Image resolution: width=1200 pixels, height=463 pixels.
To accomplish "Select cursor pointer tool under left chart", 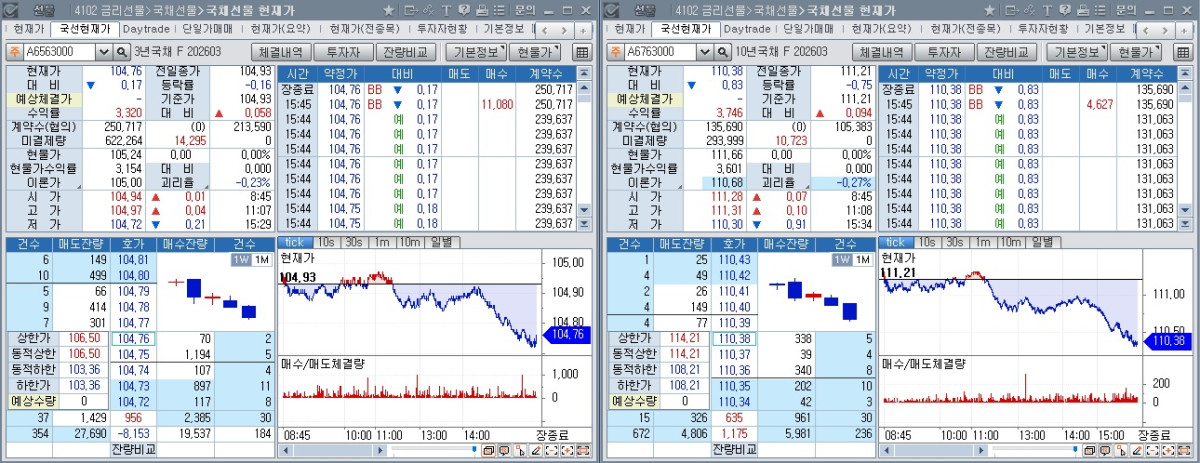I will [520, 451].
